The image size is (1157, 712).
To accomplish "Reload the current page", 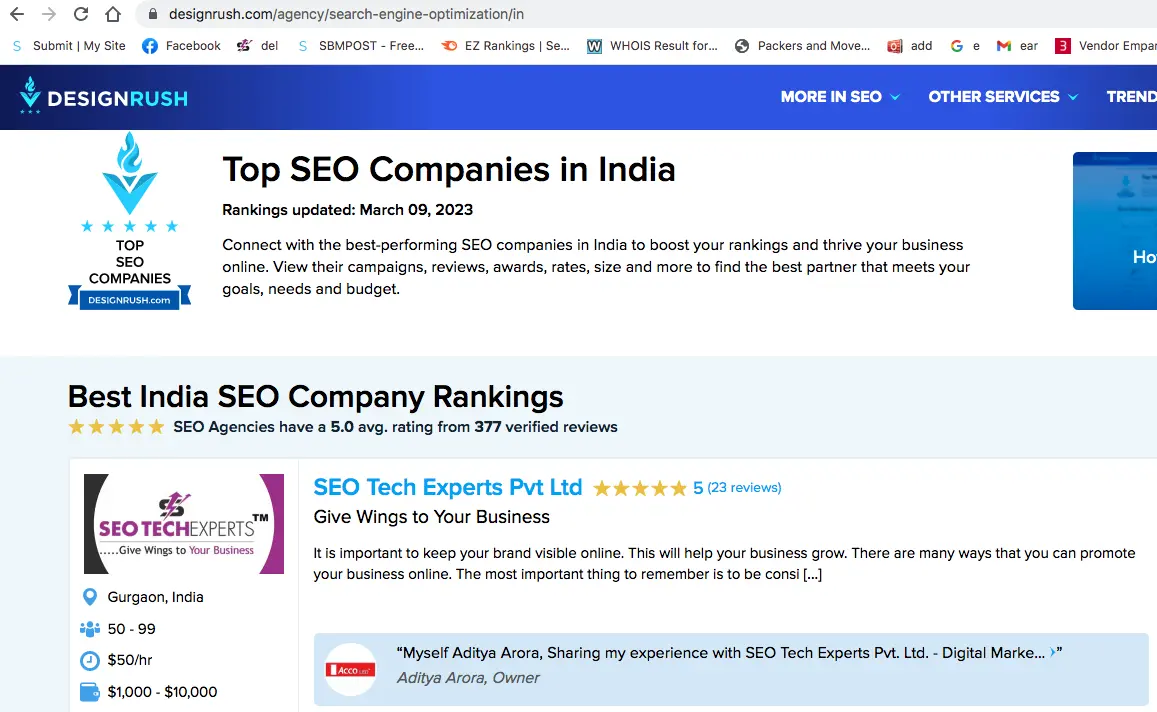I will 81,14.
